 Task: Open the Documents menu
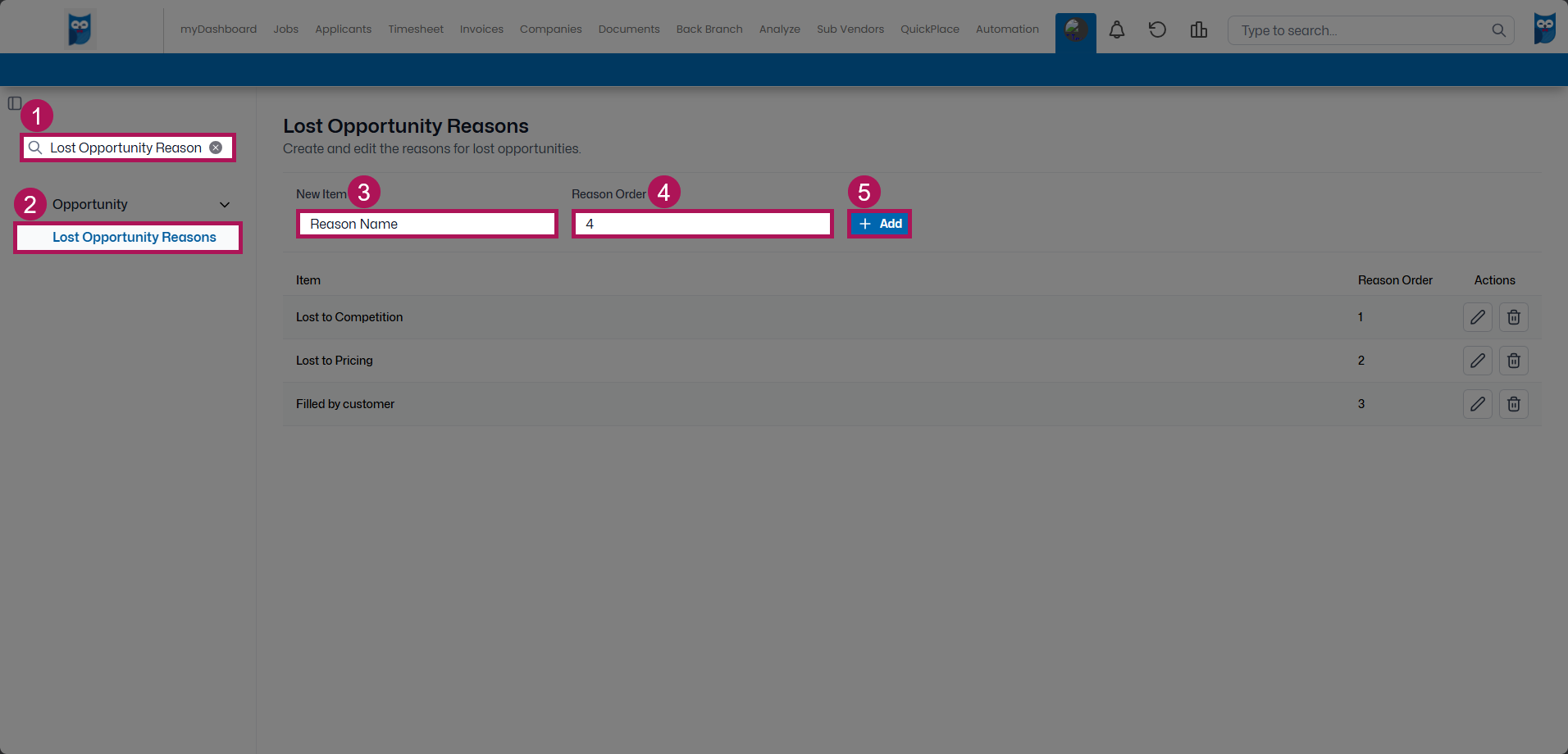(x=629, y=30)
